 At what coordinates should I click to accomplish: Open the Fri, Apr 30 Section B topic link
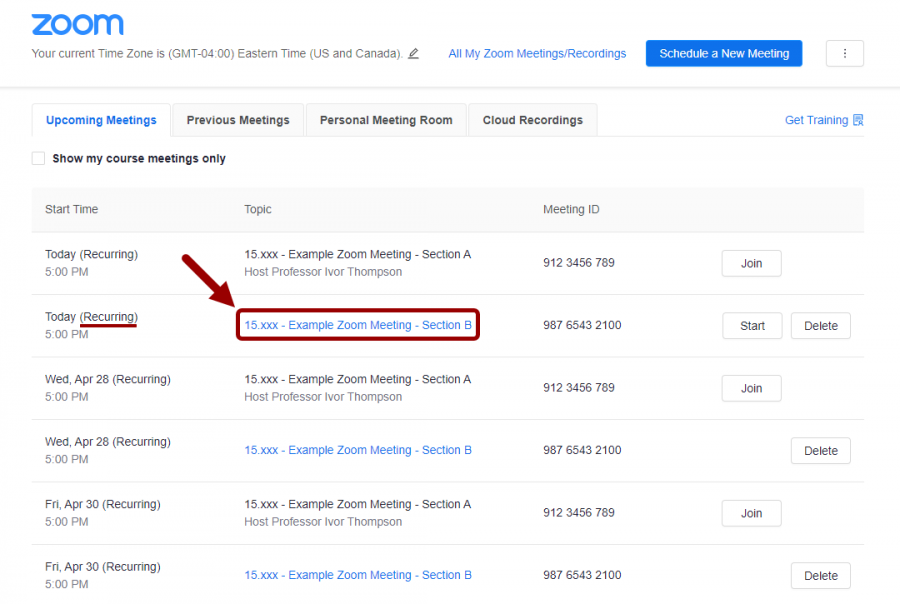(357, 575)
